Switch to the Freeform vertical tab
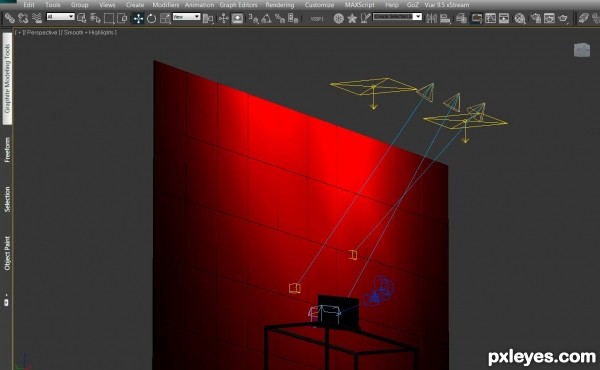This screenshot has height=370, width=600. point(7,150)
